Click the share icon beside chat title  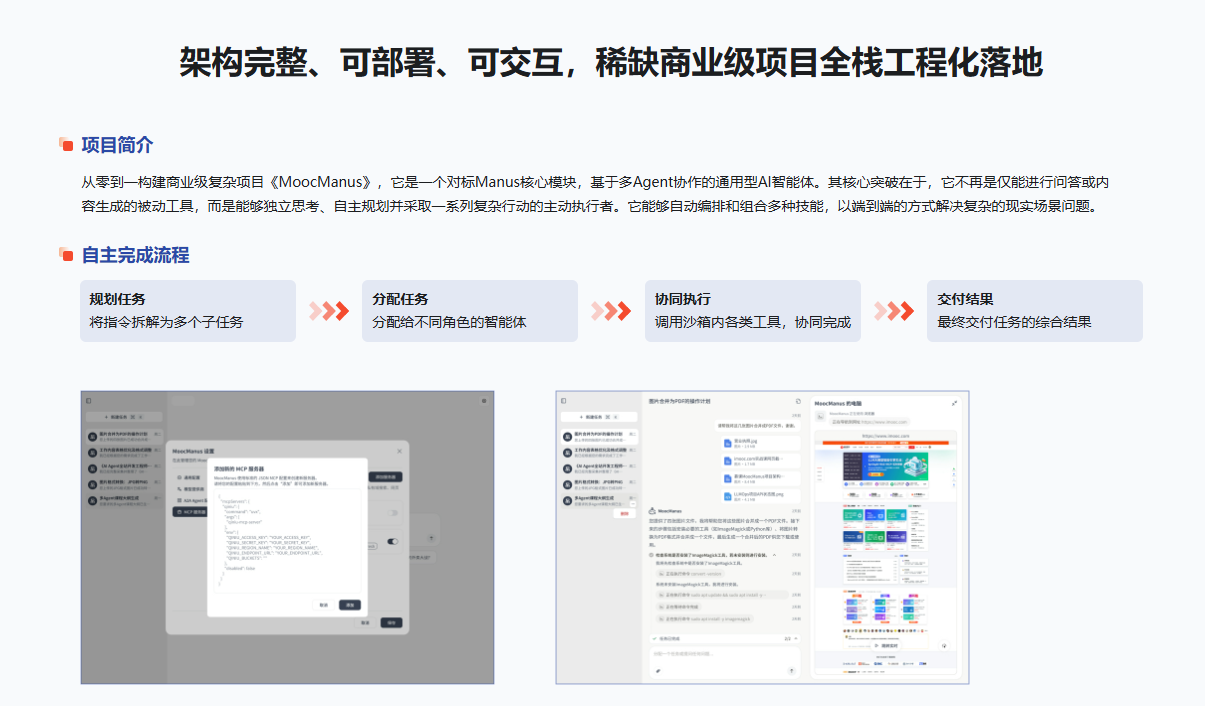(797, 401)
